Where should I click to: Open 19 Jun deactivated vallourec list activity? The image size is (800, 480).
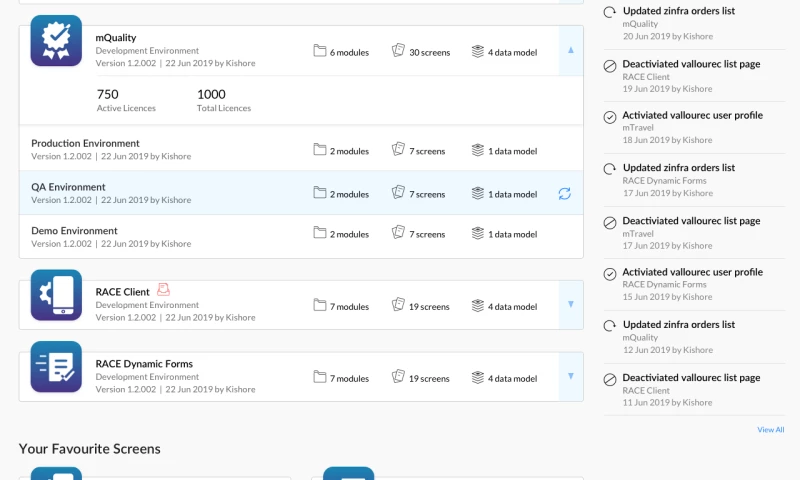[691, 64]
